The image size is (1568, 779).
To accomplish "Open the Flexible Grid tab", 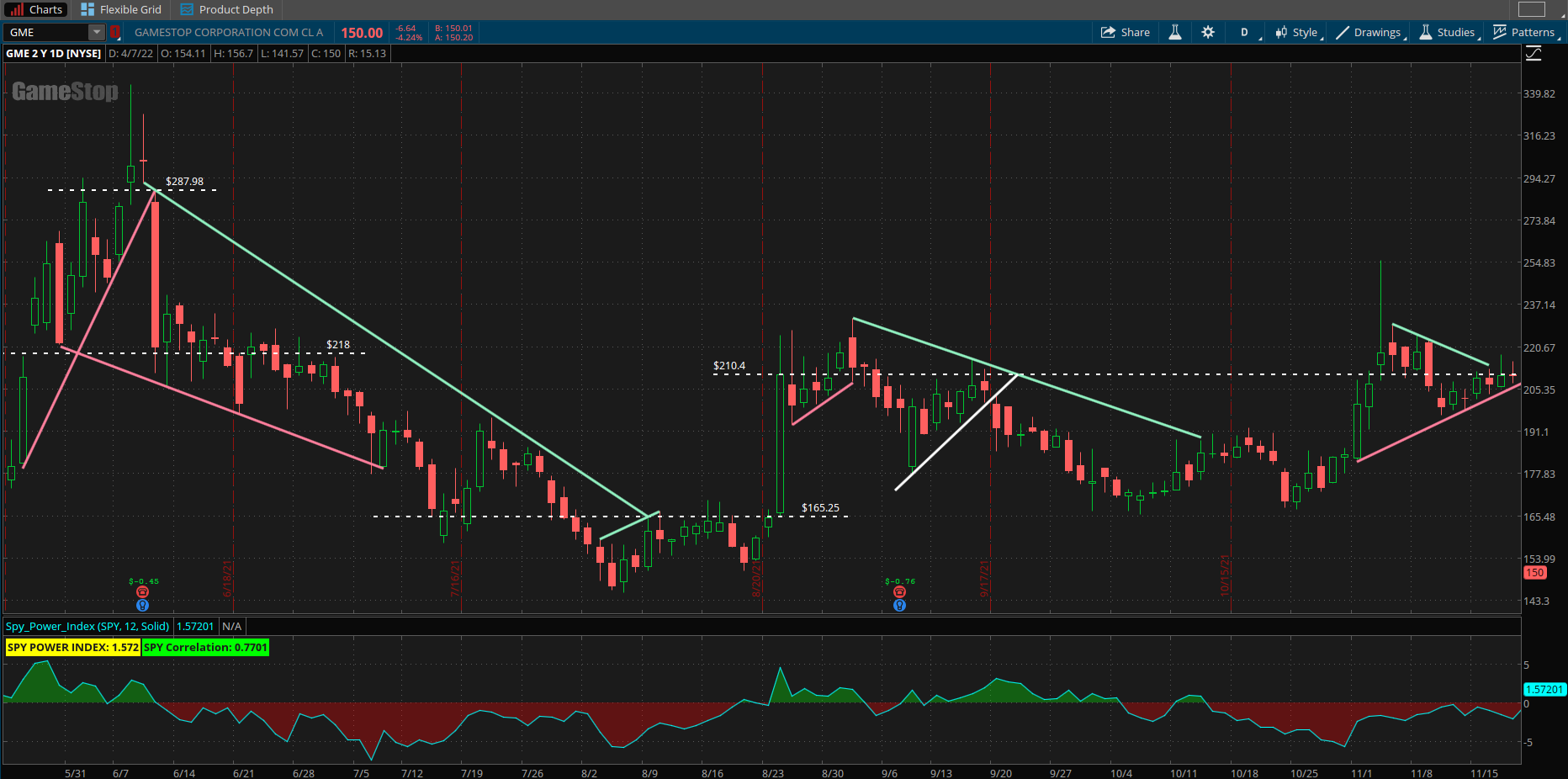I will pyautogui.click(x=121, y=9).
